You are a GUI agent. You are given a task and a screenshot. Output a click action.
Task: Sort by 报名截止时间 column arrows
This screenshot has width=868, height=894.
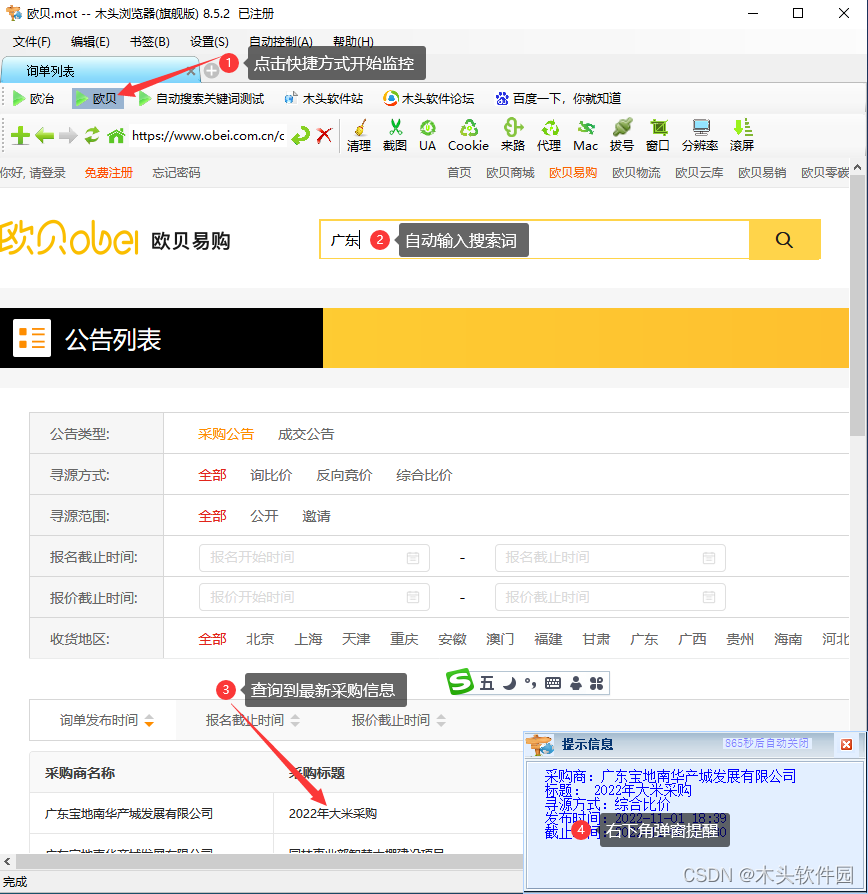point(295,721)
